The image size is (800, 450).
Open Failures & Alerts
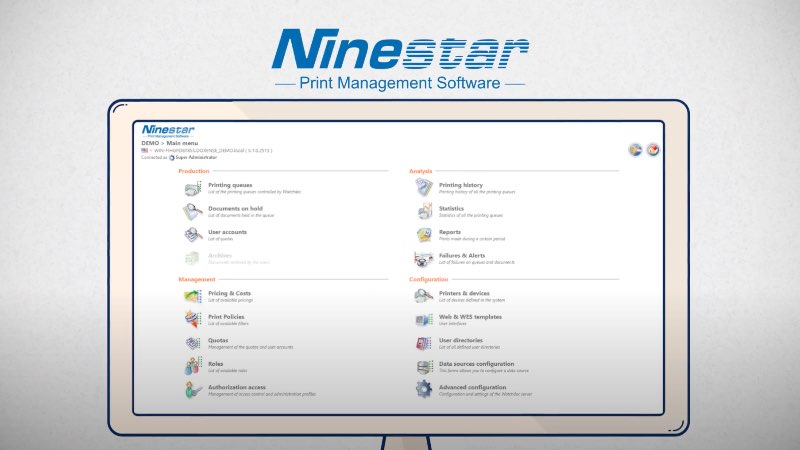tap(462, 256)
